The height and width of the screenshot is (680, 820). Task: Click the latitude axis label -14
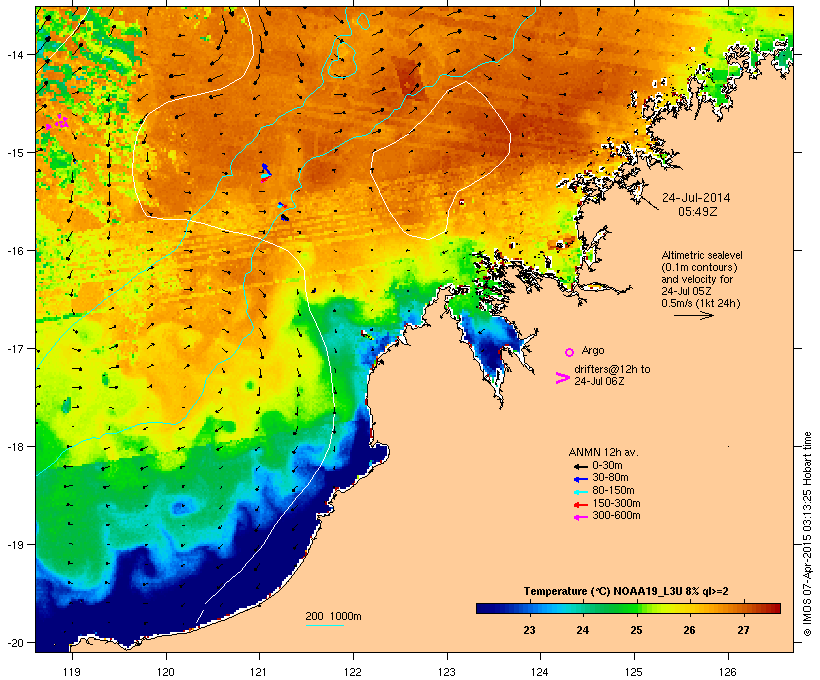(15, 54)
